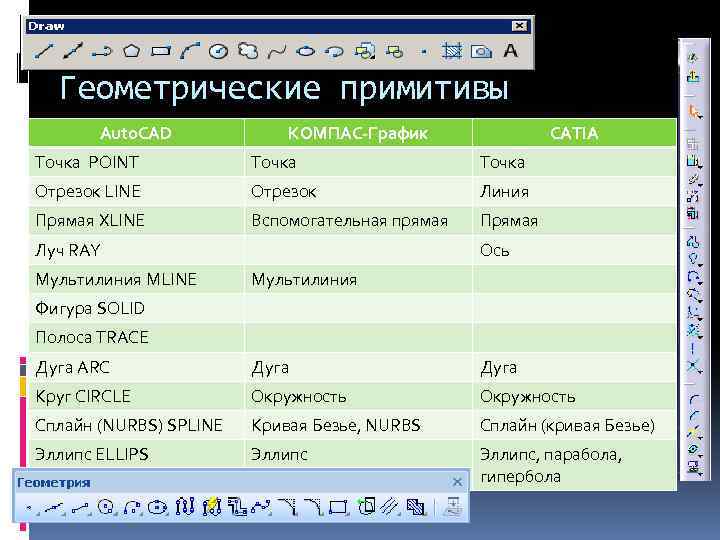Click the 'Сплайн (NURBS) SPLINE' cell
The image size is (720, 540).
(x=136, y=425)
